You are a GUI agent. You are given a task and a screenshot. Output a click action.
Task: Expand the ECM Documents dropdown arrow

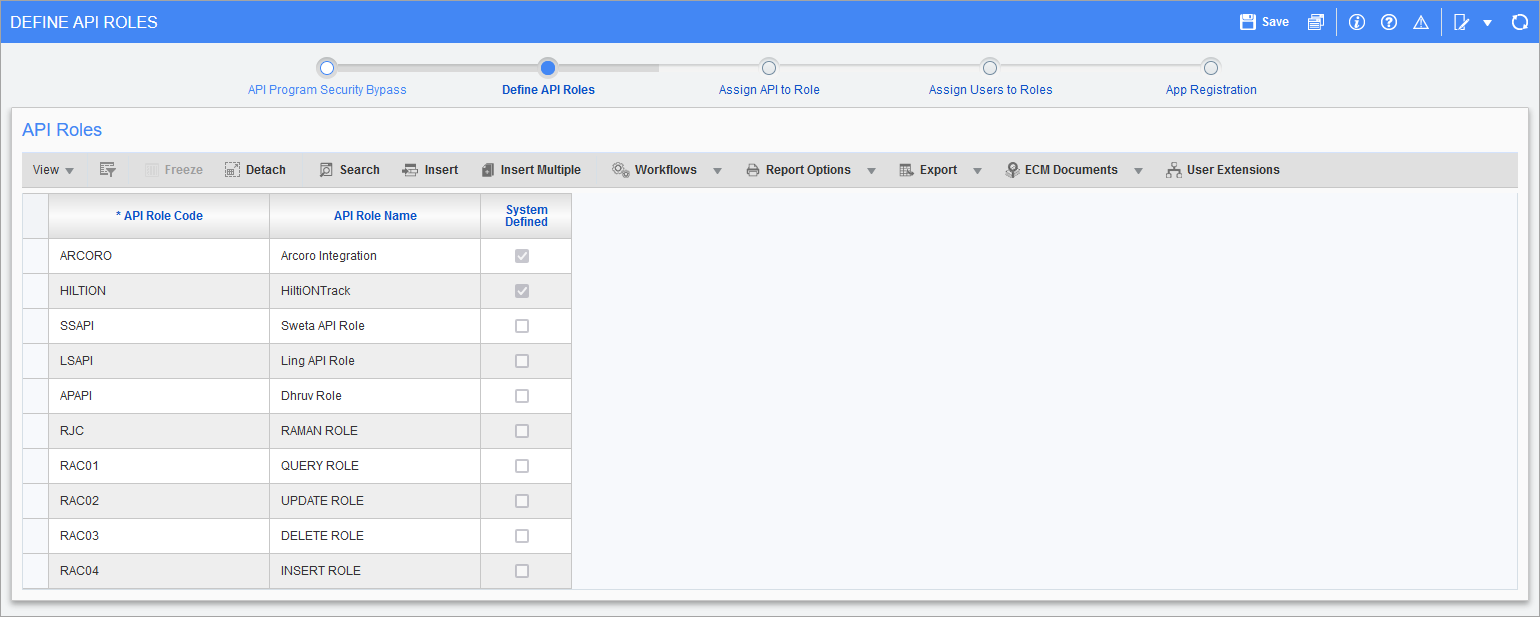1138,171
